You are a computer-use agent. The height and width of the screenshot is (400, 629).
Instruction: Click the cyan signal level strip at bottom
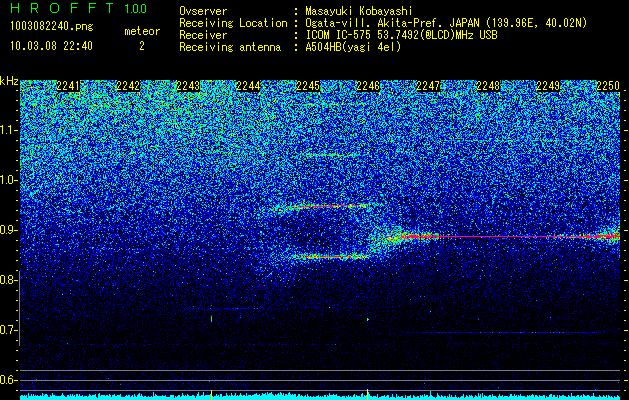320,397
